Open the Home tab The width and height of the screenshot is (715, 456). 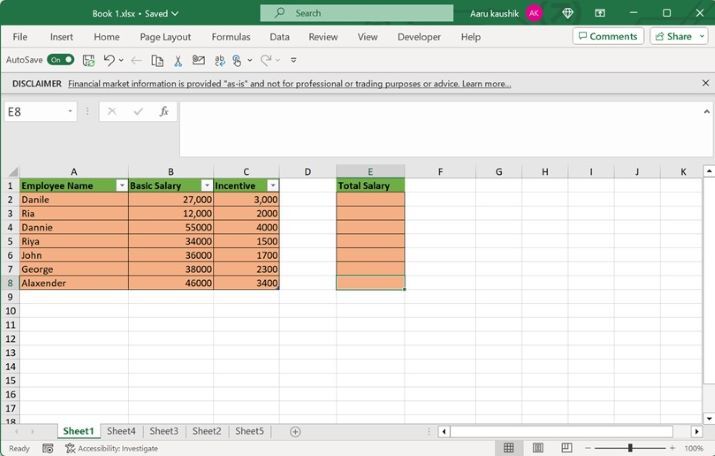click(x=107, y=37)
